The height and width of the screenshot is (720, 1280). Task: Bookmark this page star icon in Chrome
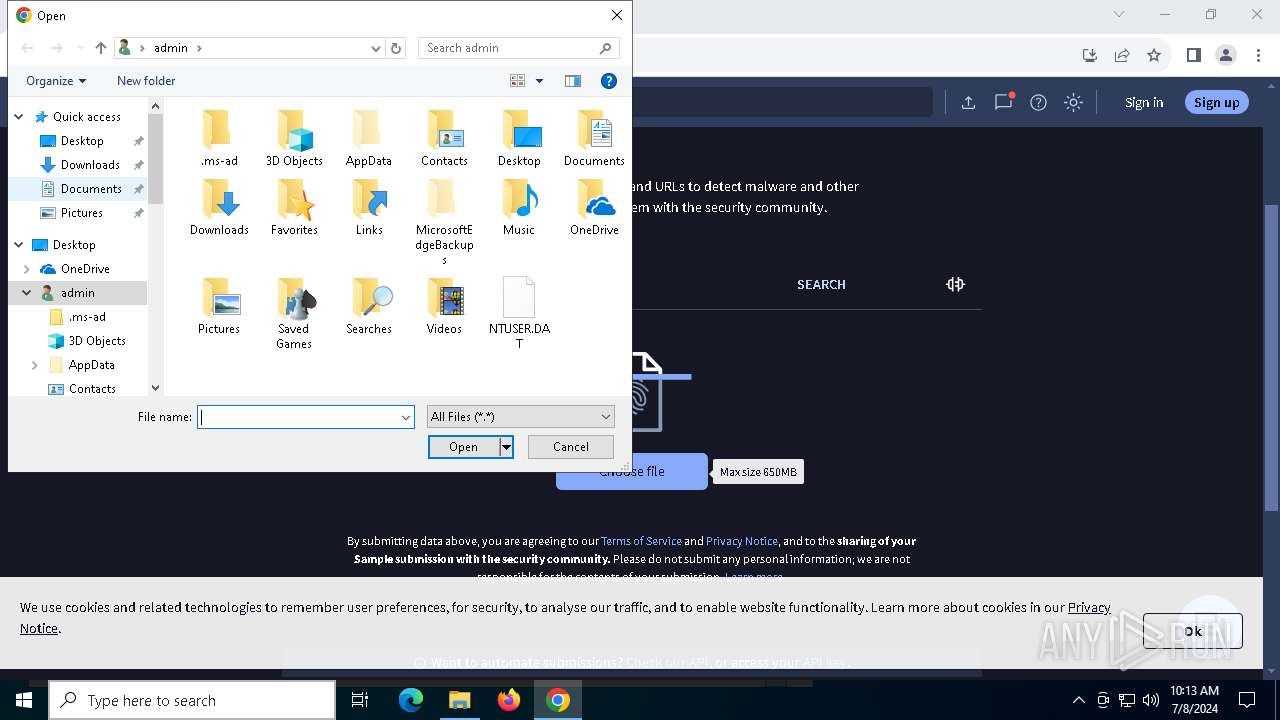pyautogui.click(x=1154, y=55)
